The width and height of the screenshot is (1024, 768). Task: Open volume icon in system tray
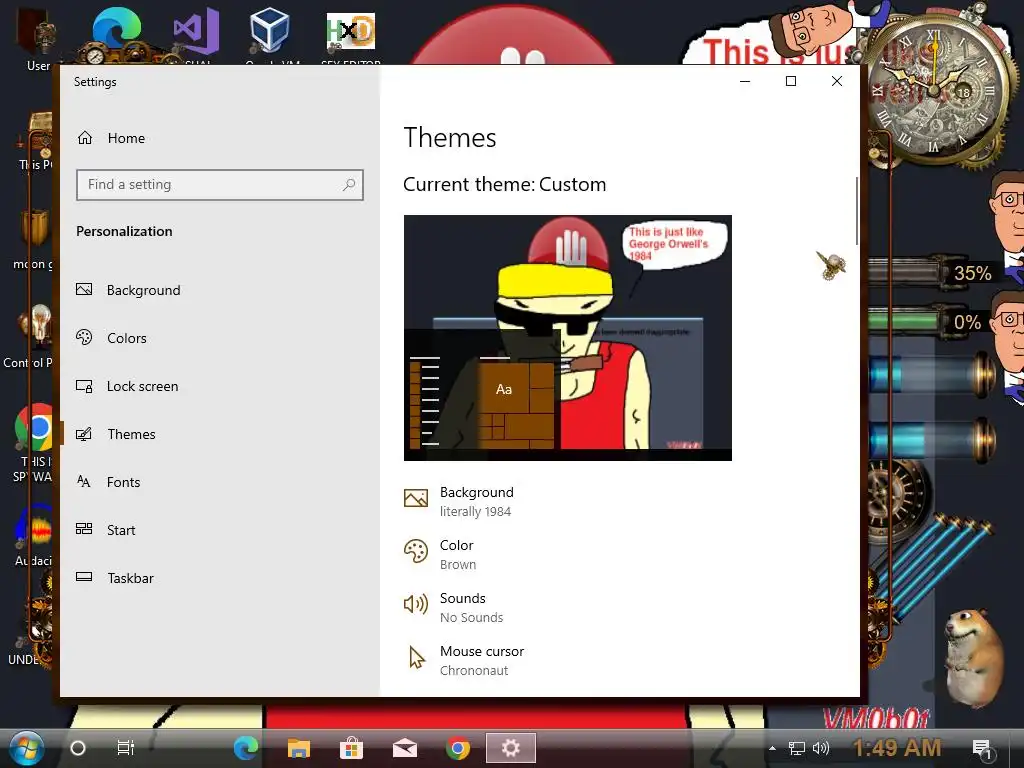(820, 748)
